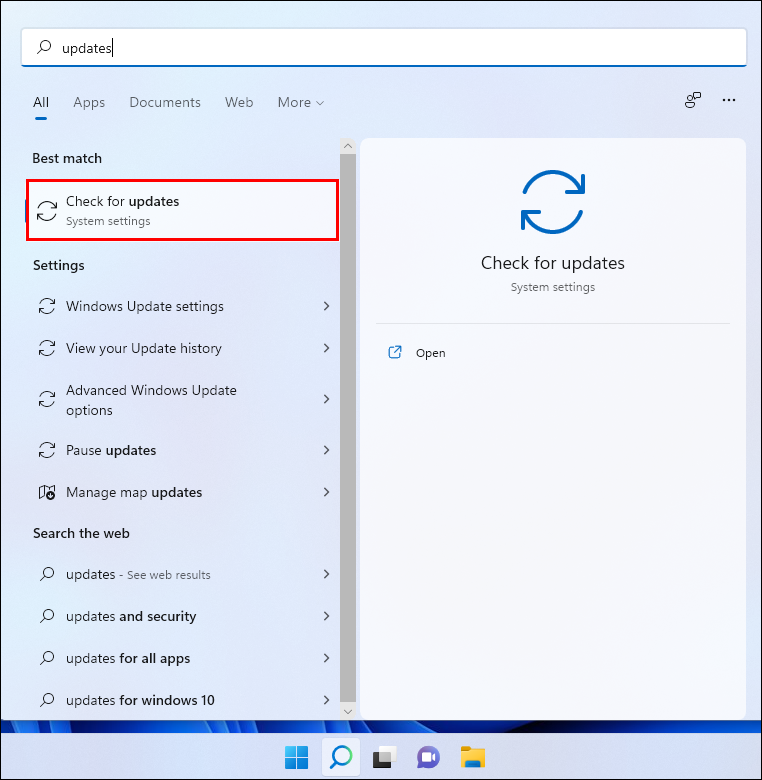Click Open in the preview pane
Screen dimensions: 762x780
(431, 353)
